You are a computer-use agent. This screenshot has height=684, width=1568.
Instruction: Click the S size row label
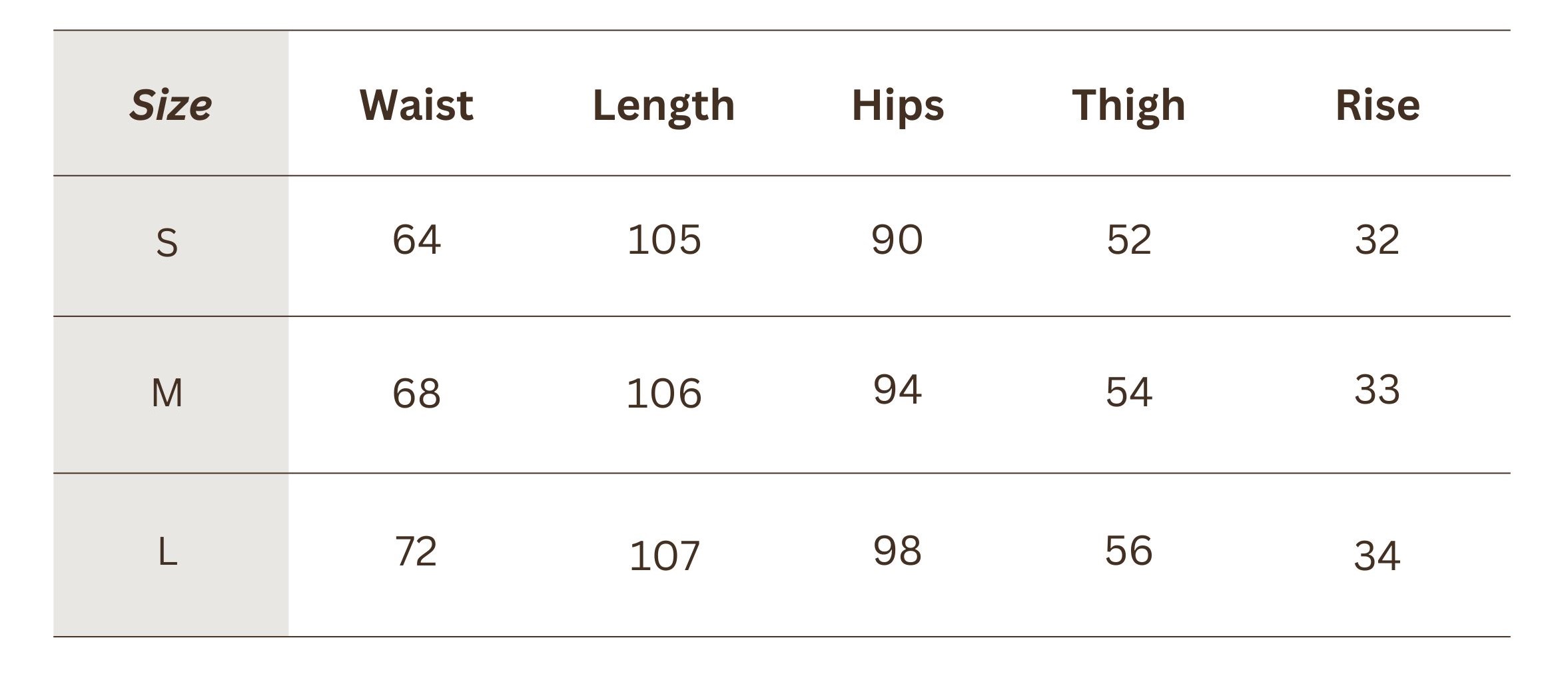pyautogui.click(x=167, y=242)
